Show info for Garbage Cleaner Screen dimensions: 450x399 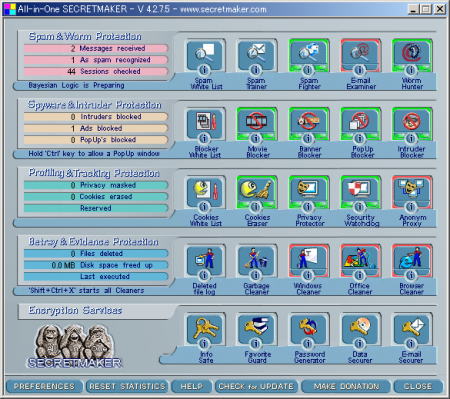pos(256,275)
